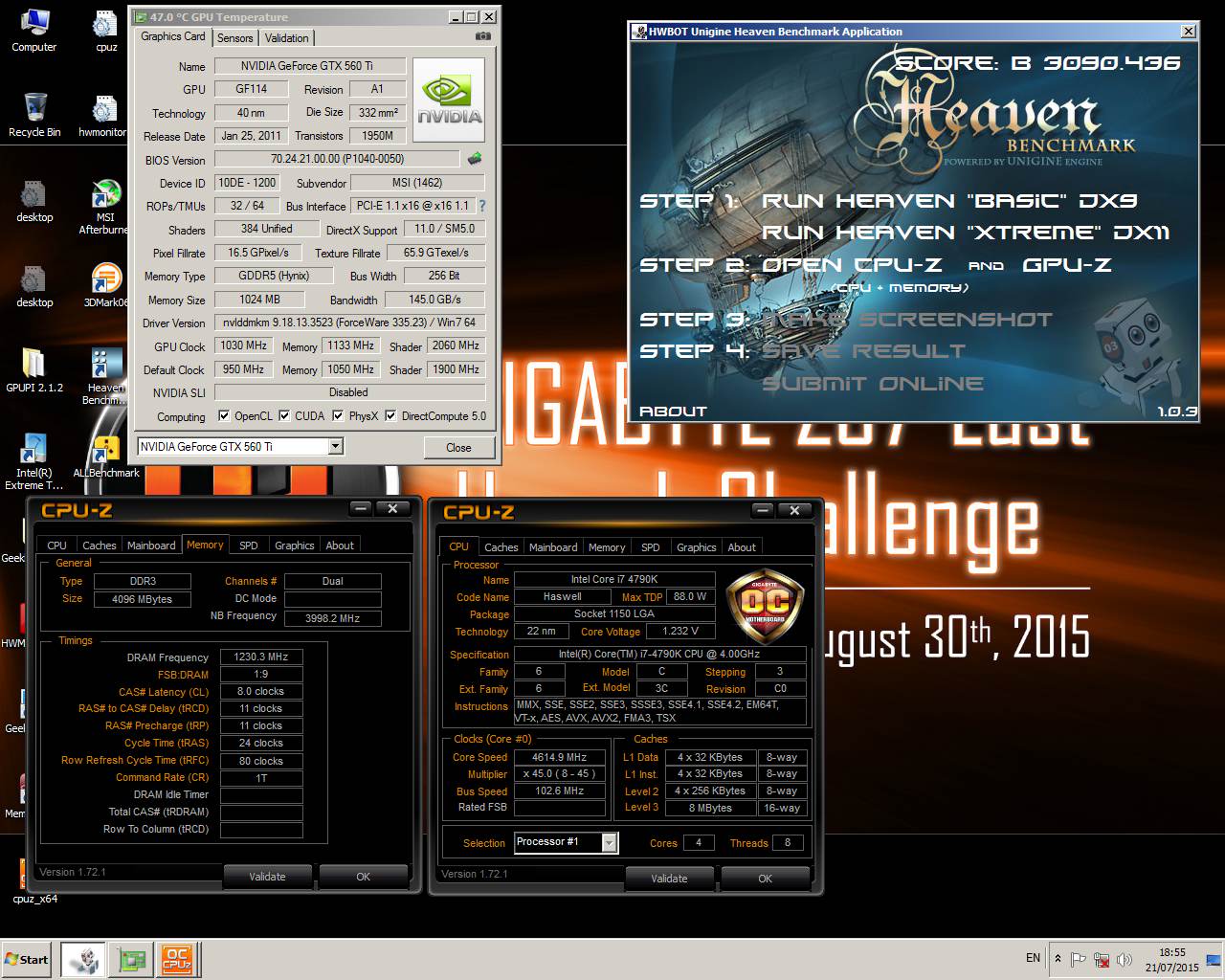Open the SPD tab in the CPU-Z Memory window

(x=248, y=546)
